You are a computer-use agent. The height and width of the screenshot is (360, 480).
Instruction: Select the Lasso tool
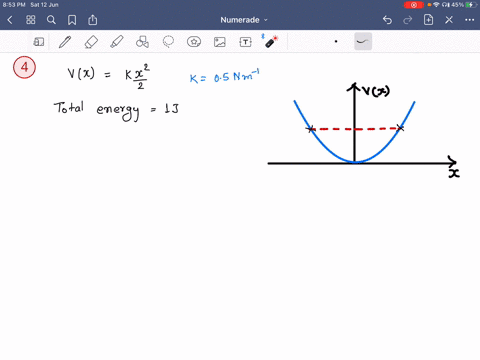(x=168, y=42)
